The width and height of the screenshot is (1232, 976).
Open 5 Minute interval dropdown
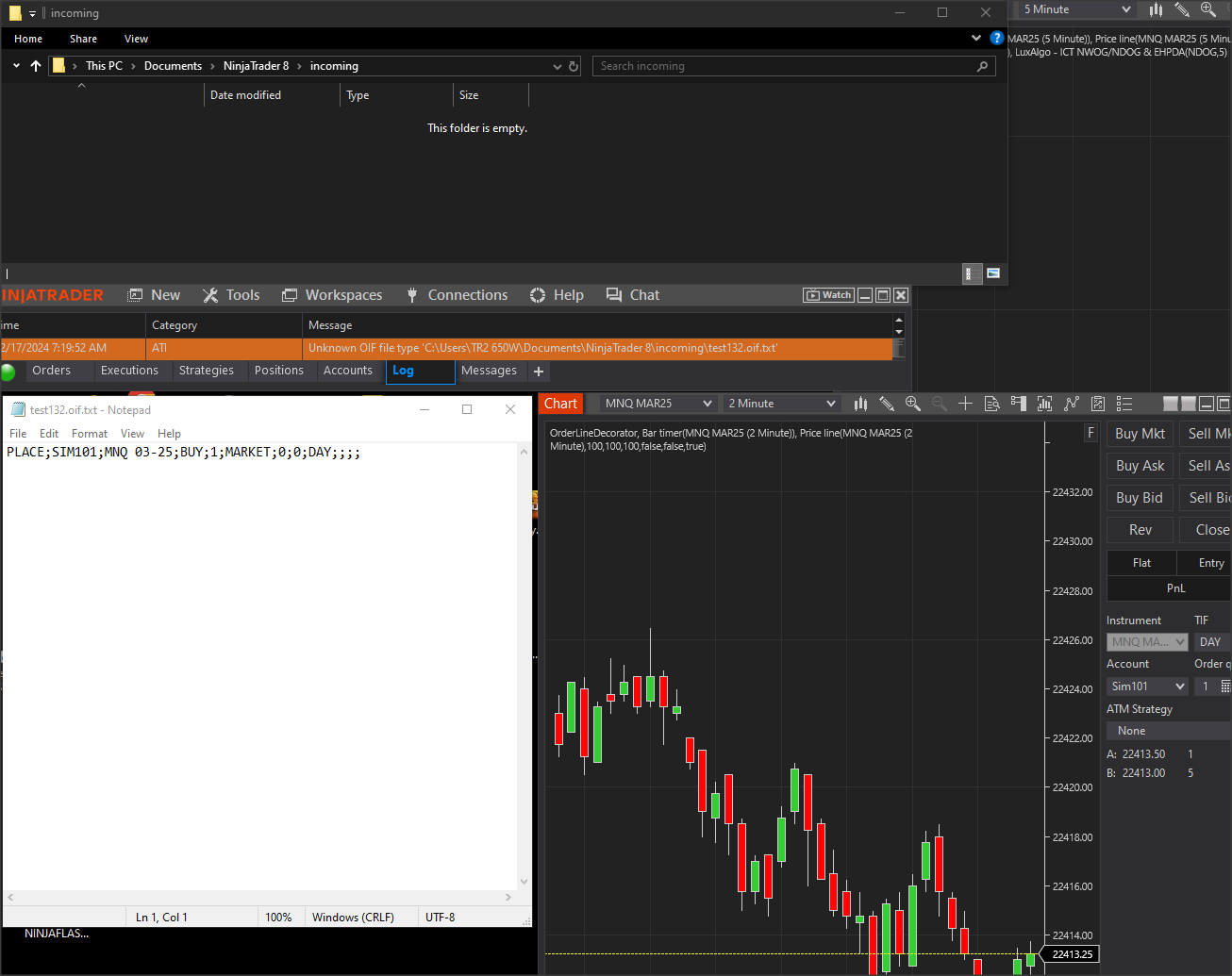pos(1076,9)
